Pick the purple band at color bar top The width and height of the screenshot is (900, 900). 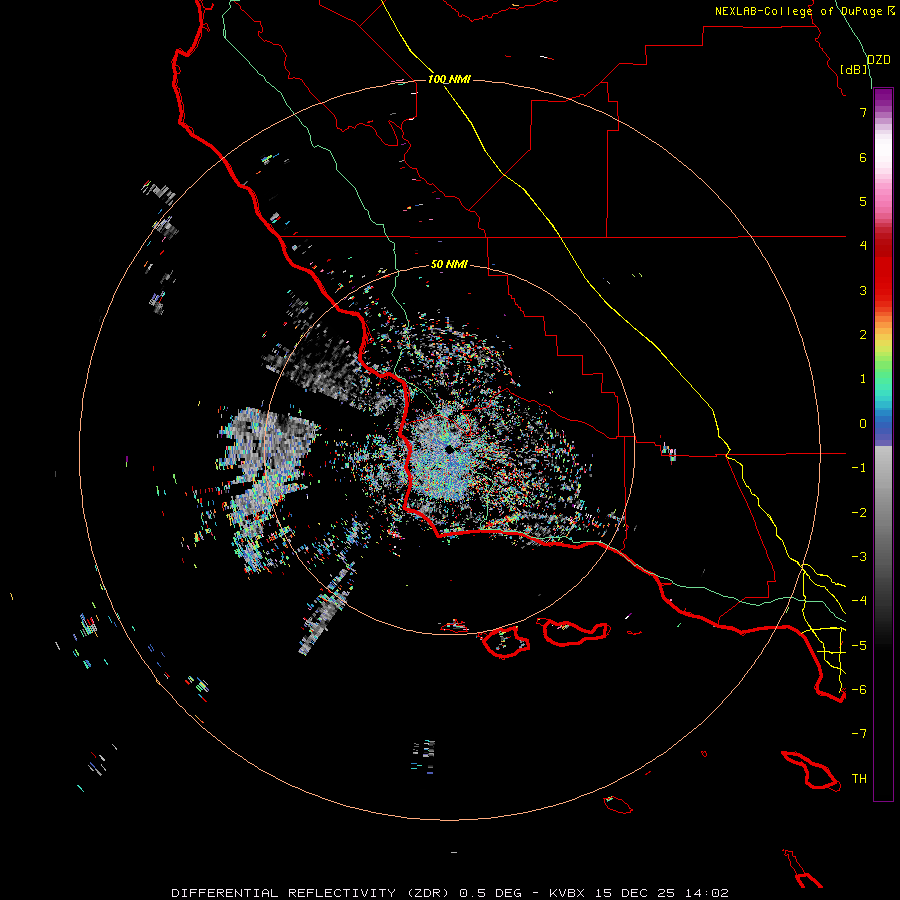[x=883, y=96]
